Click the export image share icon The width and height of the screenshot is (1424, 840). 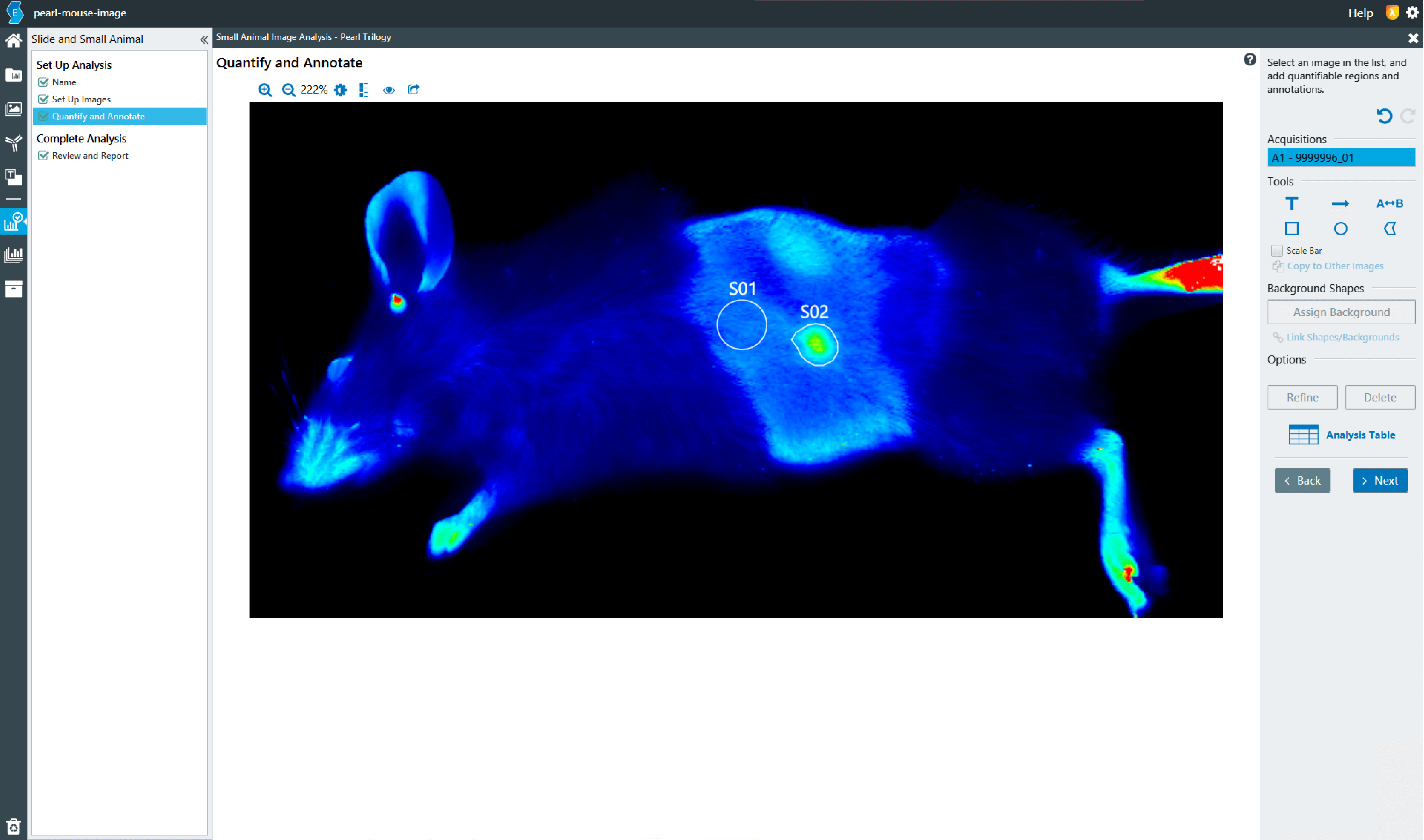pyautogui.click(x=414, y=90)
